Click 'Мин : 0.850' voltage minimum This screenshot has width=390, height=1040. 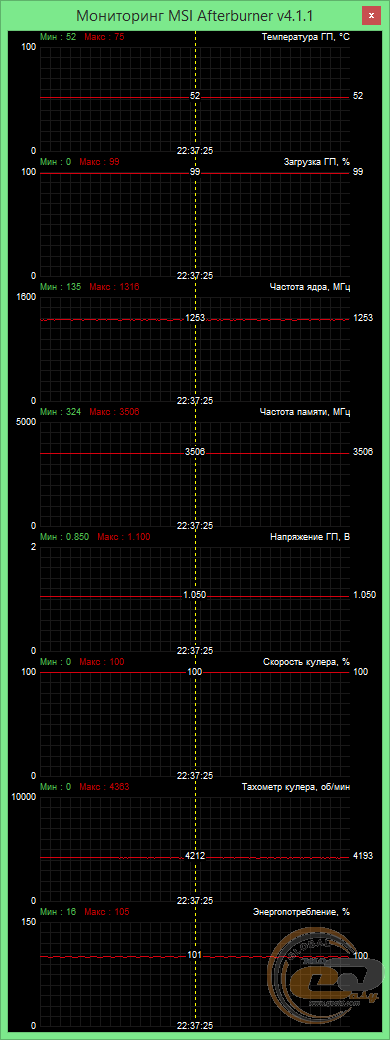(x=64, y=537)
